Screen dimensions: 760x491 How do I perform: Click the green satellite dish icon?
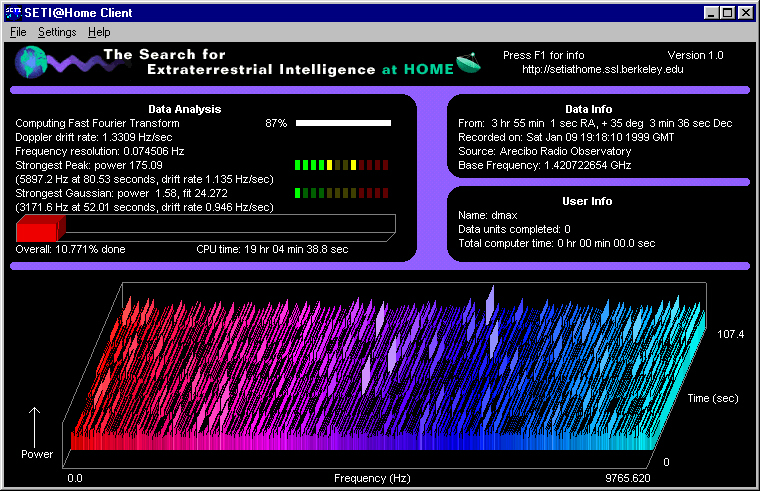[468, 63]
